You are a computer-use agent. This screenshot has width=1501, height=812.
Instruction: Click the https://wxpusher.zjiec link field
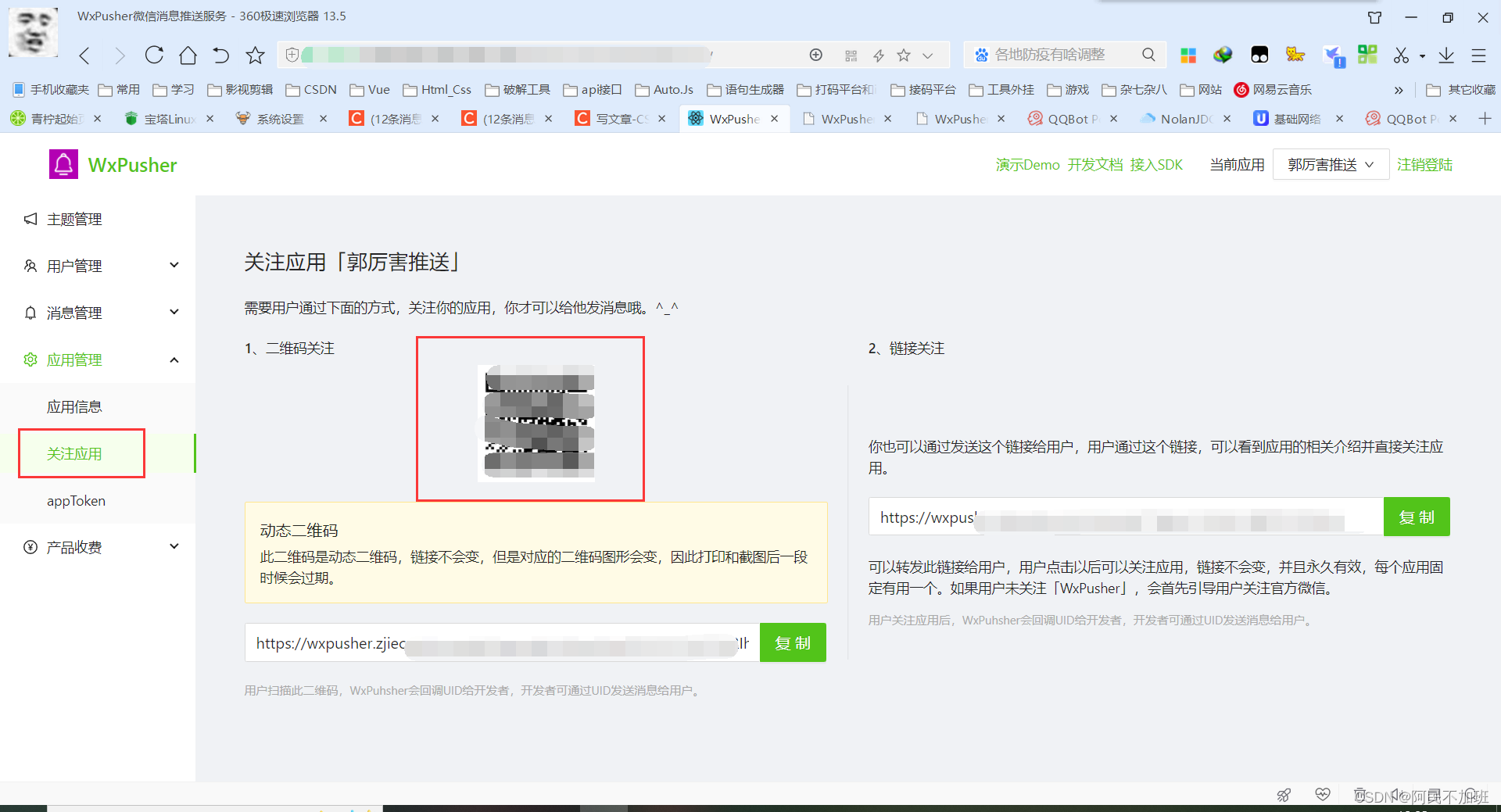(x=502, y=642)
